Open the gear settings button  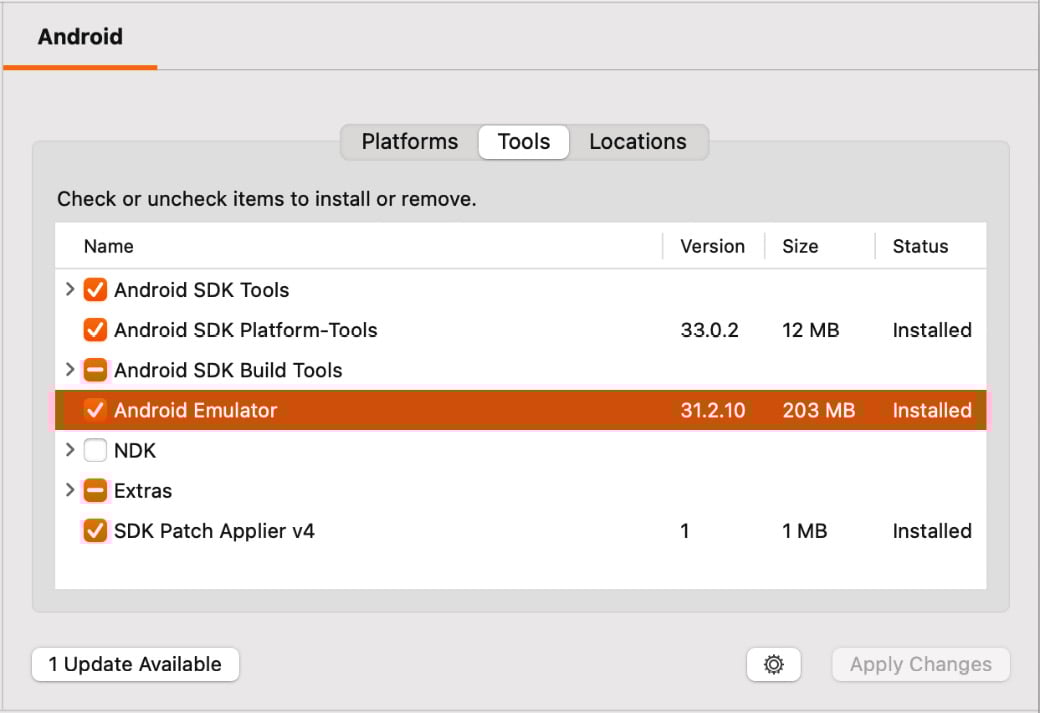tap(773, 664)
